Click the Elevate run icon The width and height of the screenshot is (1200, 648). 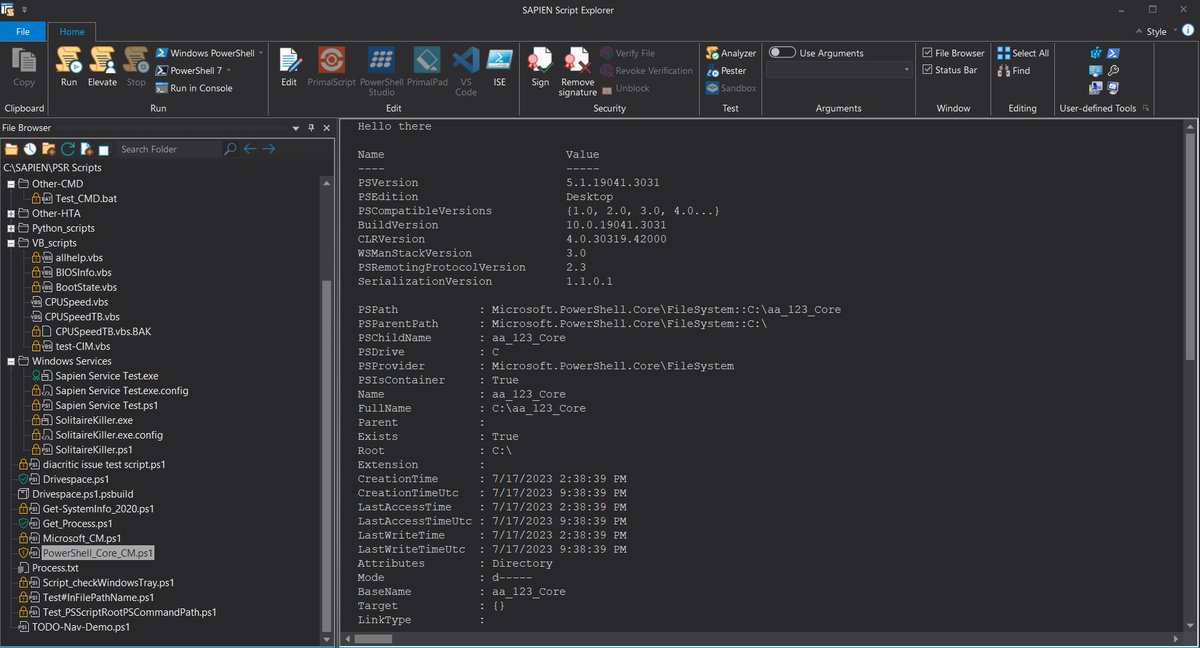pyautogui.click(x=102, y=67)
